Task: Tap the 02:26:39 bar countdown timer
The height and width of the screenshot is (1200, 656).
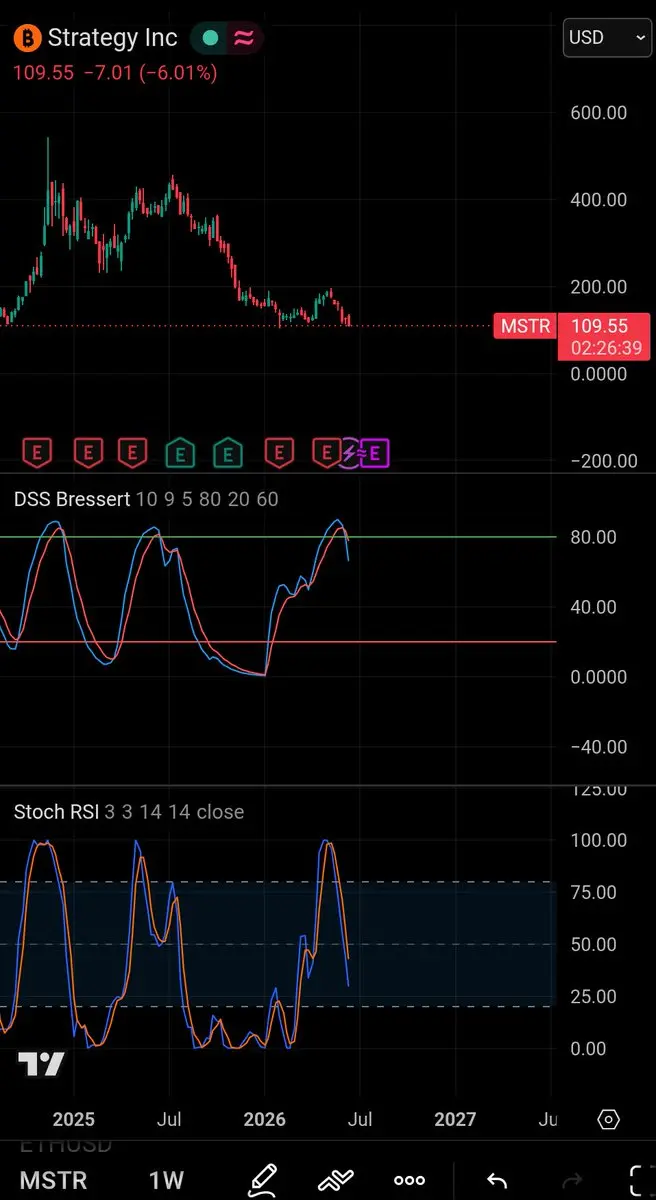Action: tap(605, 348)
